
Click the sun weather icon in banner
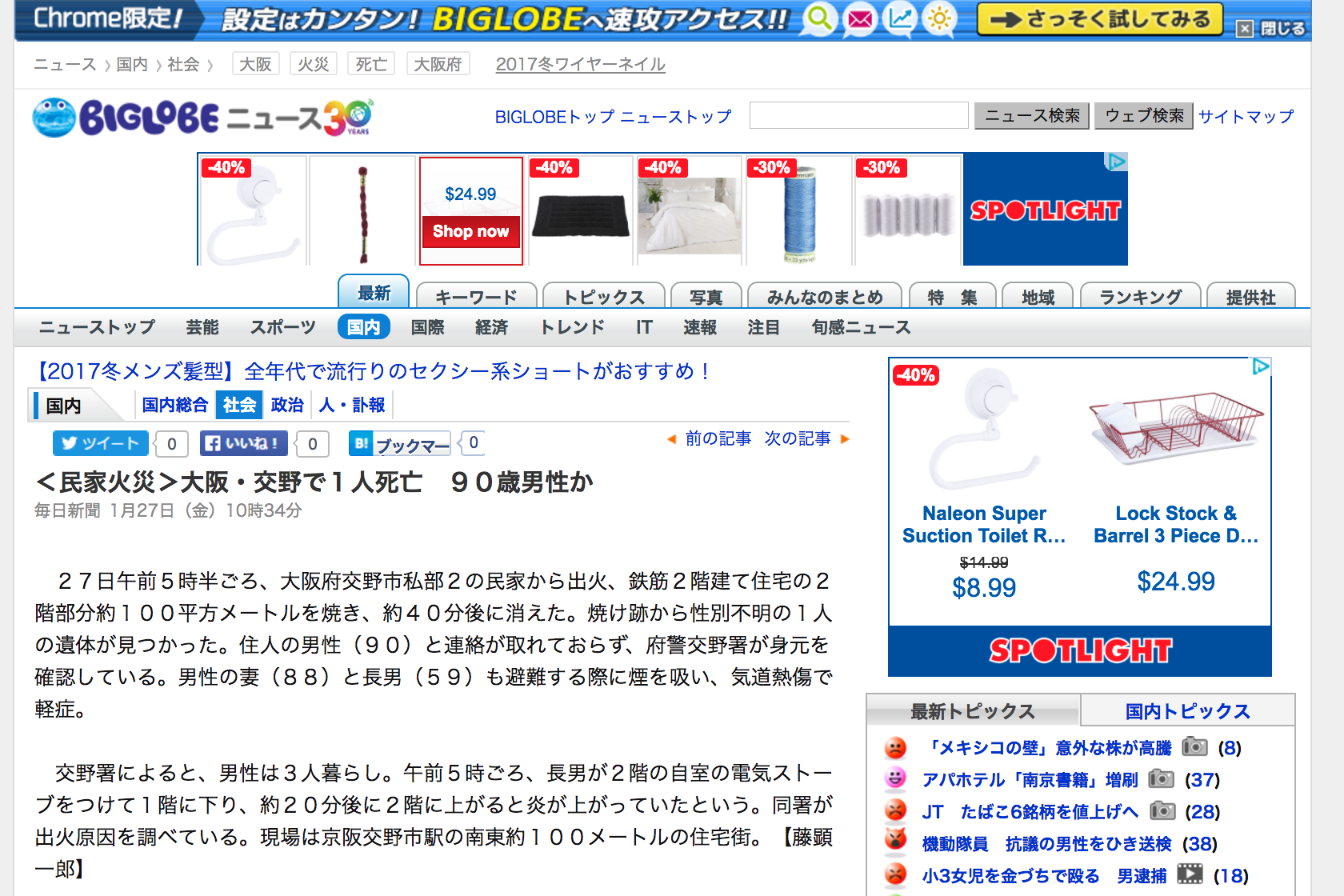pos(940,18)
